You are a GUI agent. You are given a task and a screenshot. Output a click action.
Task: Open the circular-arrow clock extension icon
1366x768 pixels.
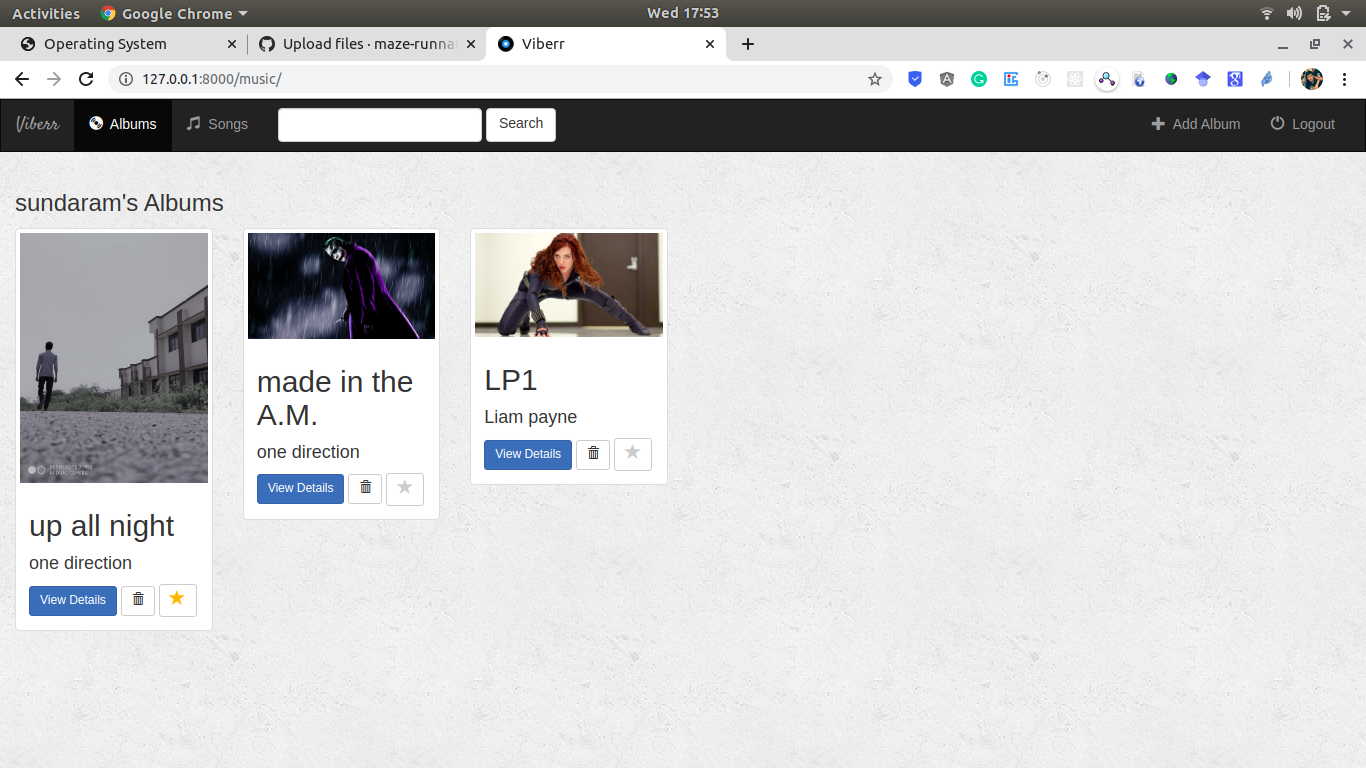1043,79
